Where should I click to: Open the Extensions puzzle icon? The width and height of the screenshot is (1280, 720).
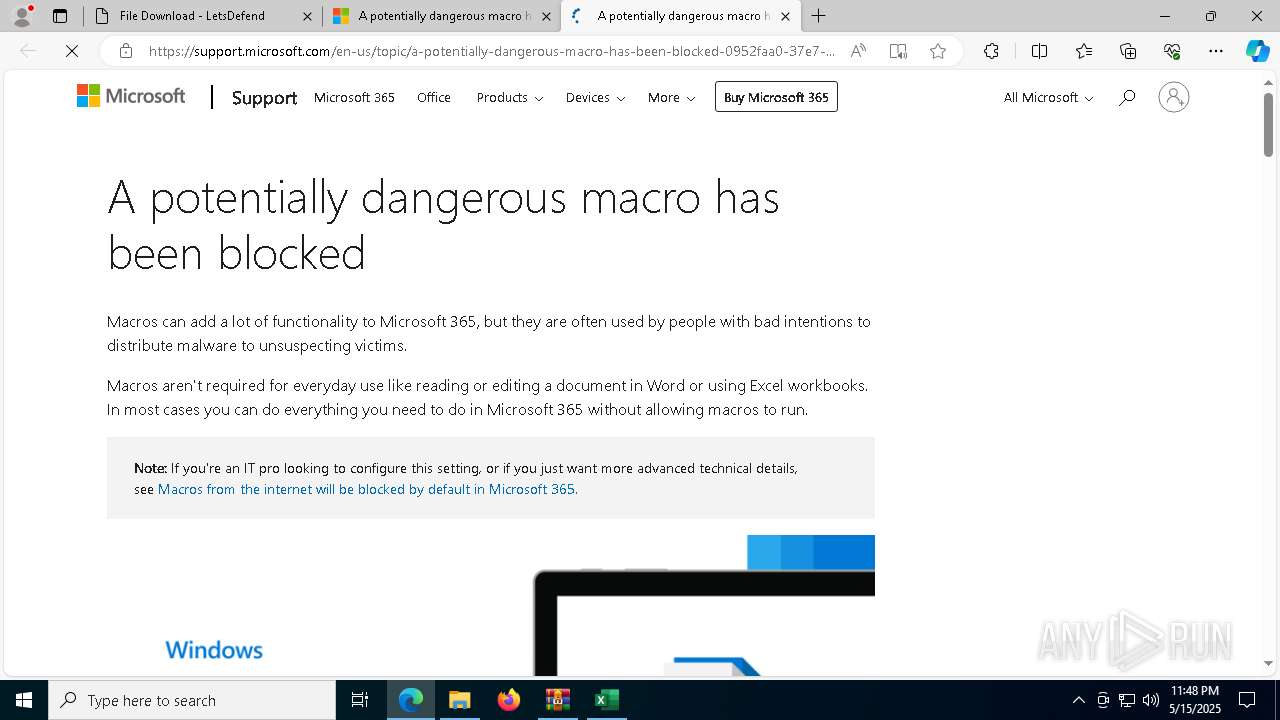[991, 51]
